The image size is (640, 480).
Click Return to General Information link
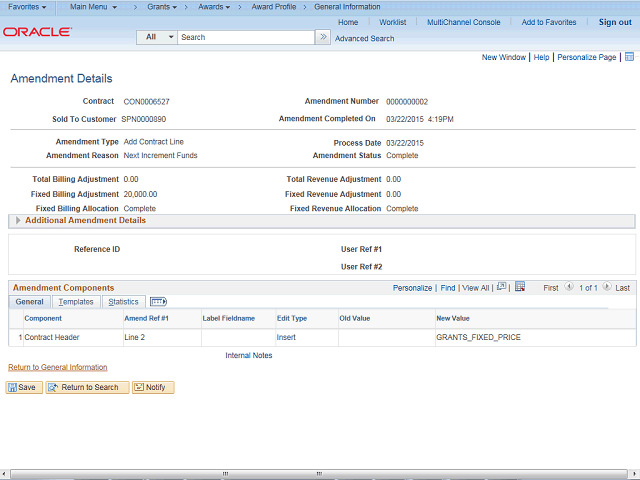point(57,367)
